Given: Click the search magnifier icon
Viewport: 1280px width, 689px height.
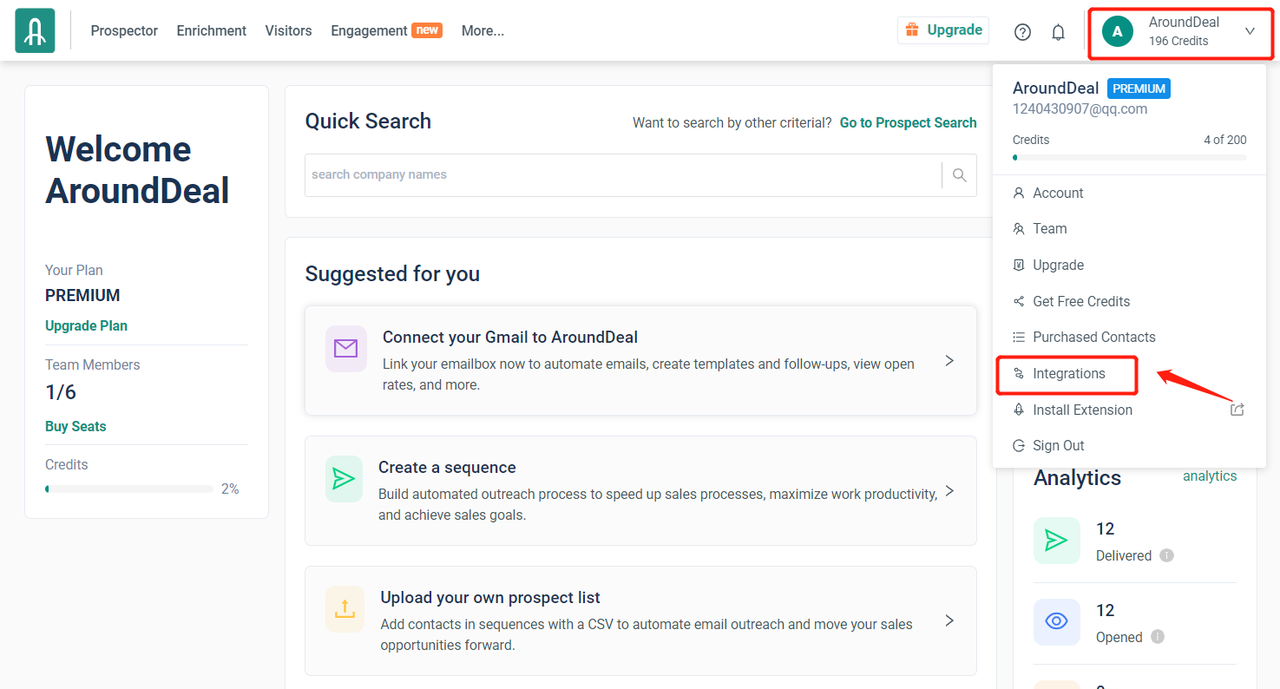Looking at the screenshot, I should click(x=959, y=175).
